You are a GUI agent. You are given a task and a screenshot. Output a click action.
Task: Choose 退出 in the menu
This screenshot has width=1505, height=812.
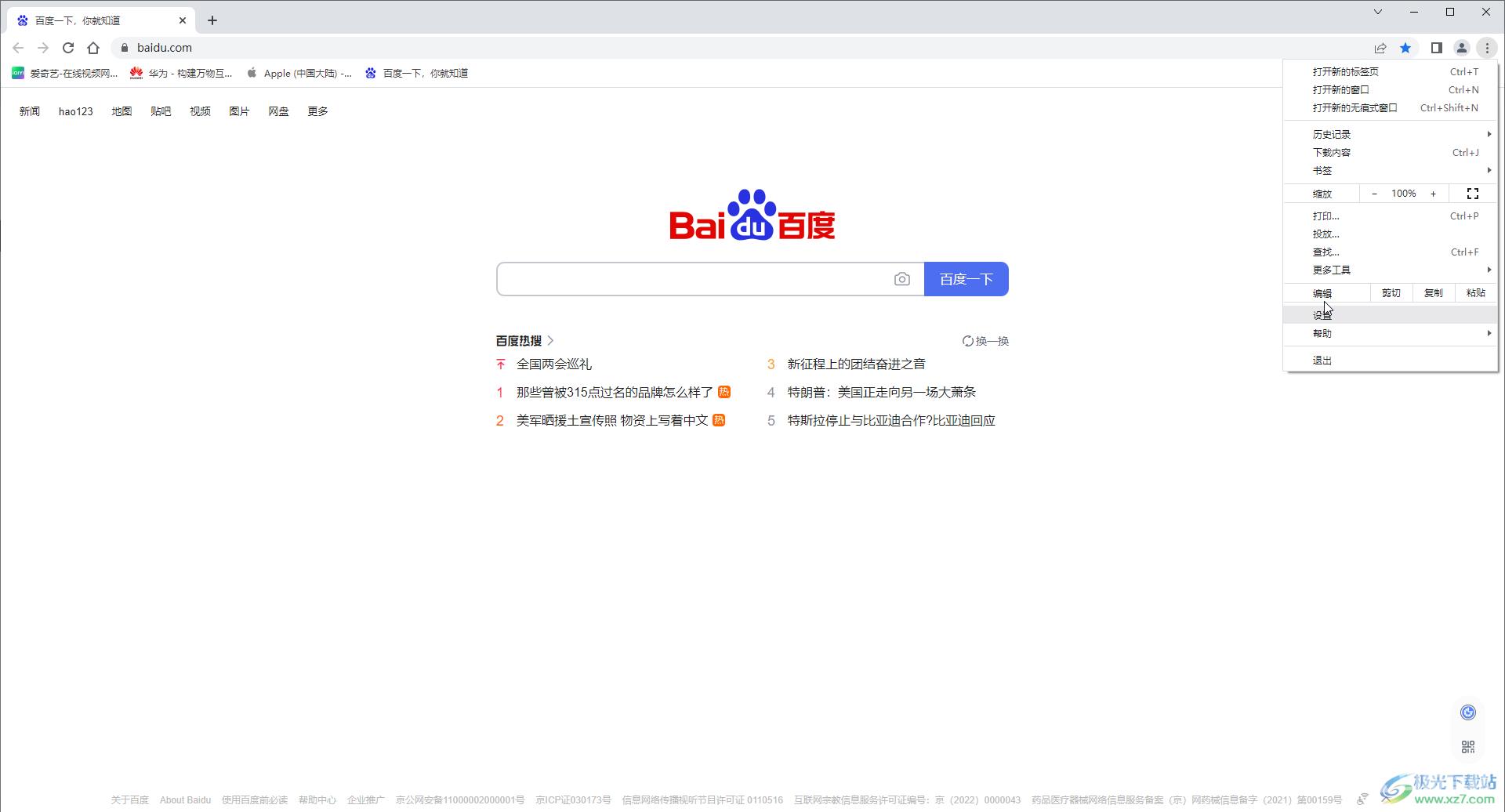[x=1391, y=360]
